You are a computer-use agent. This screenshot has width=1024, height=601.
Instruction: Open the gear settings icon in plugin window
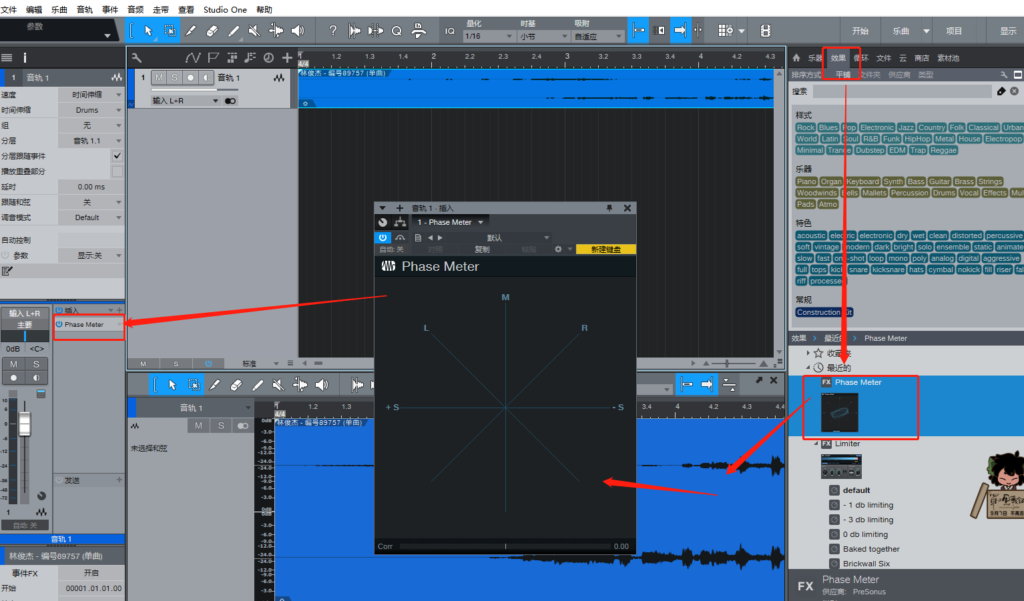point(558,249)
